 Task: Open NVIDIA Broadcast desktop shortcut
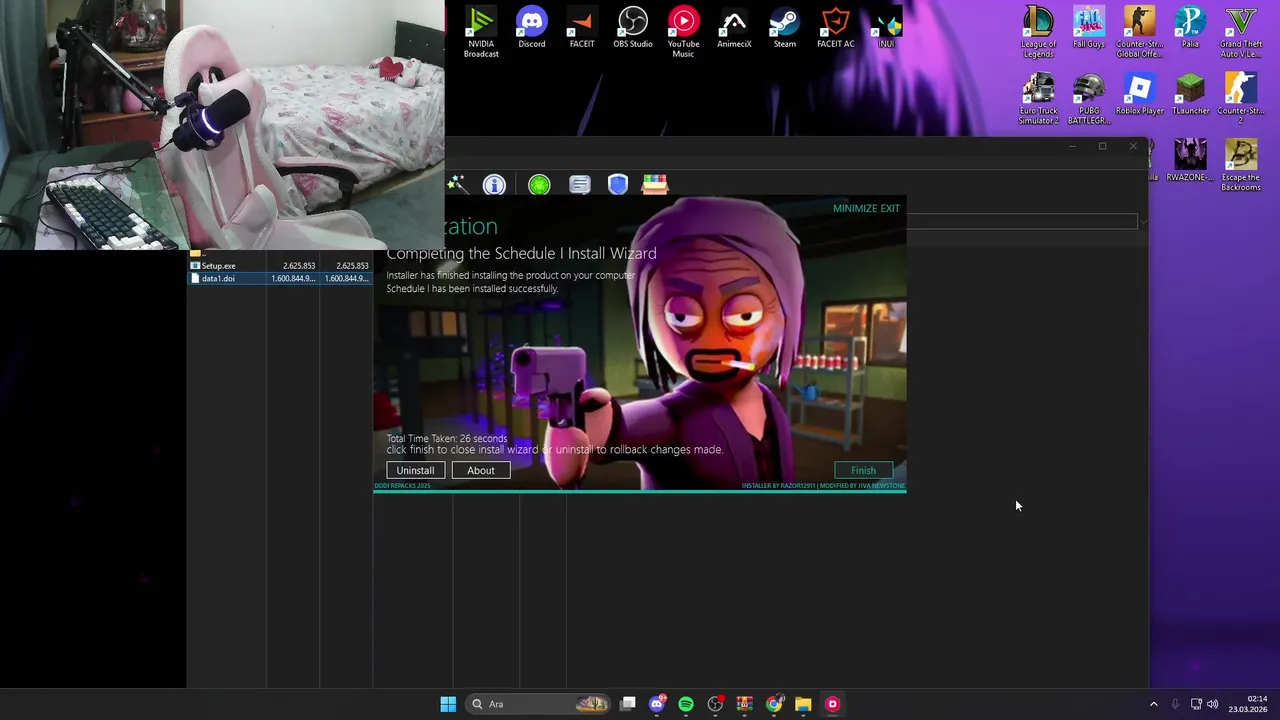point(481,32)
